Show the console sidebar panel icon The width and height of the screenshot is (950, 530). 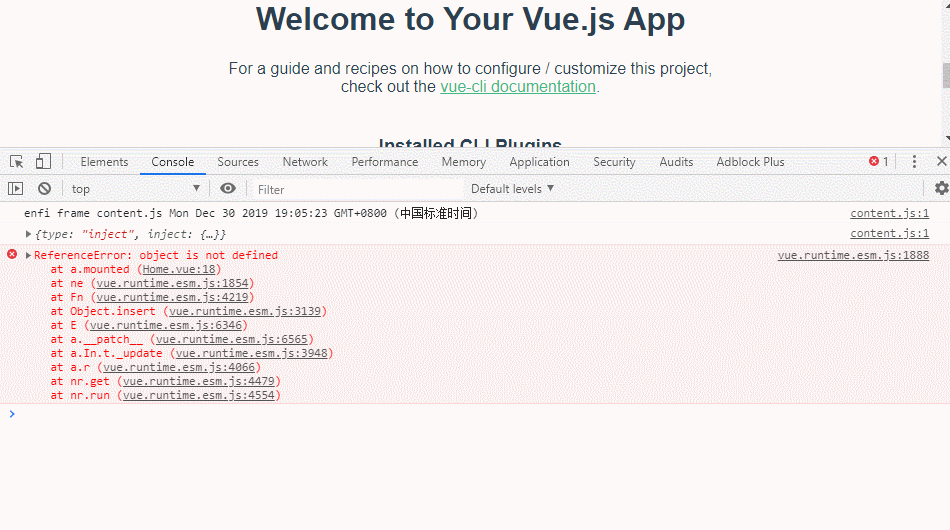tap(16, 188)
